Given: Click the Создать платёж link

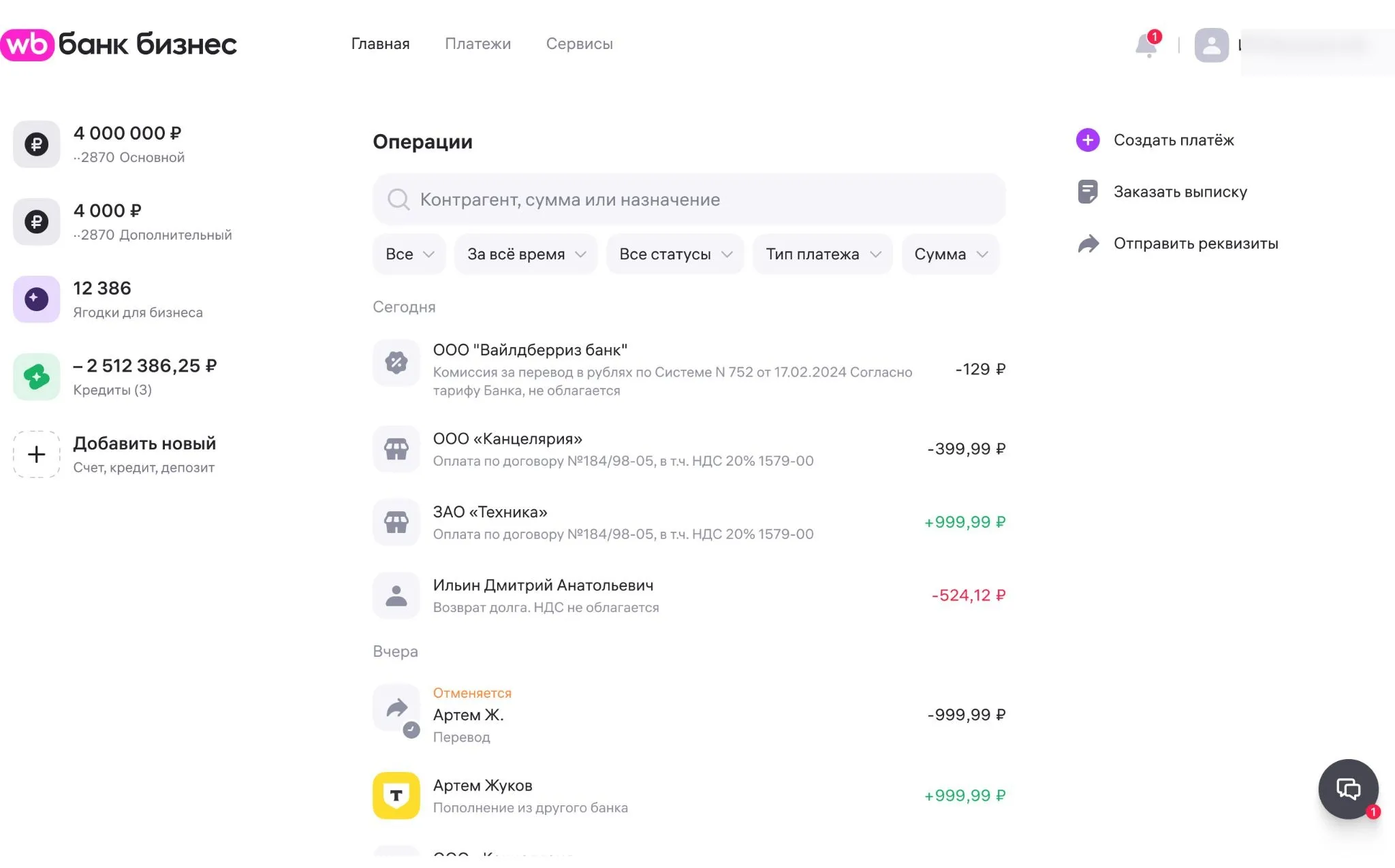Looking at the screenshot, I should (x=1174, y=140).
